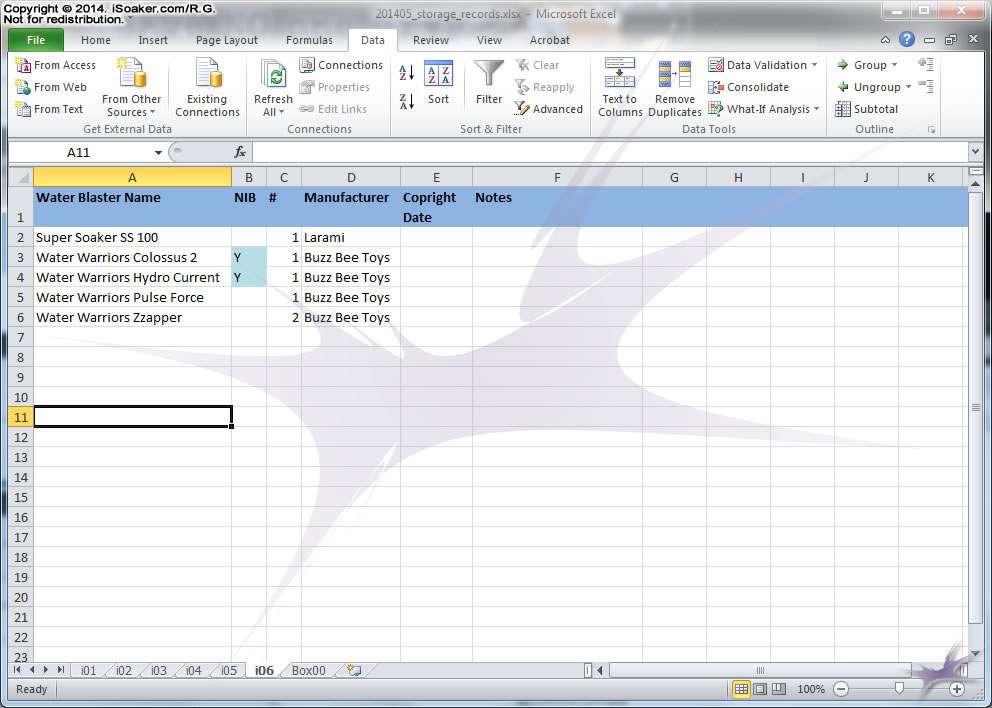992x708 pixels.
Task: Select cell Water Warriors Zzapper
Action: click(132, 318)
